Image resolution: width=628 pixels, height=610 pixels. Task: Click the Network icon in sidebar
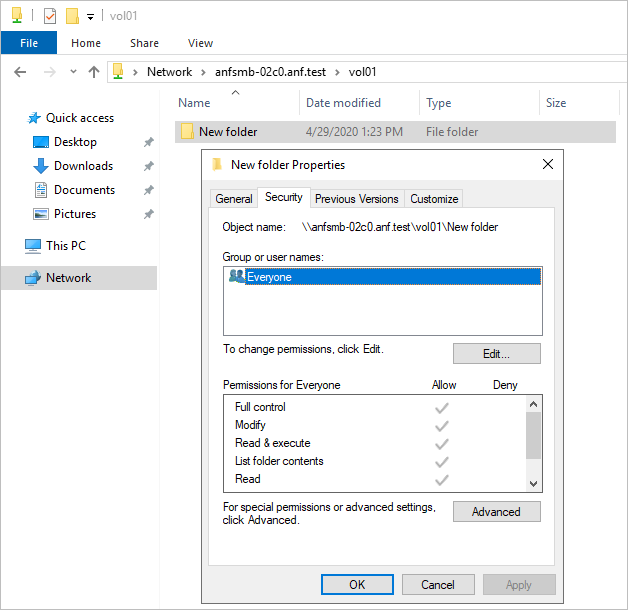coord(33,278)
